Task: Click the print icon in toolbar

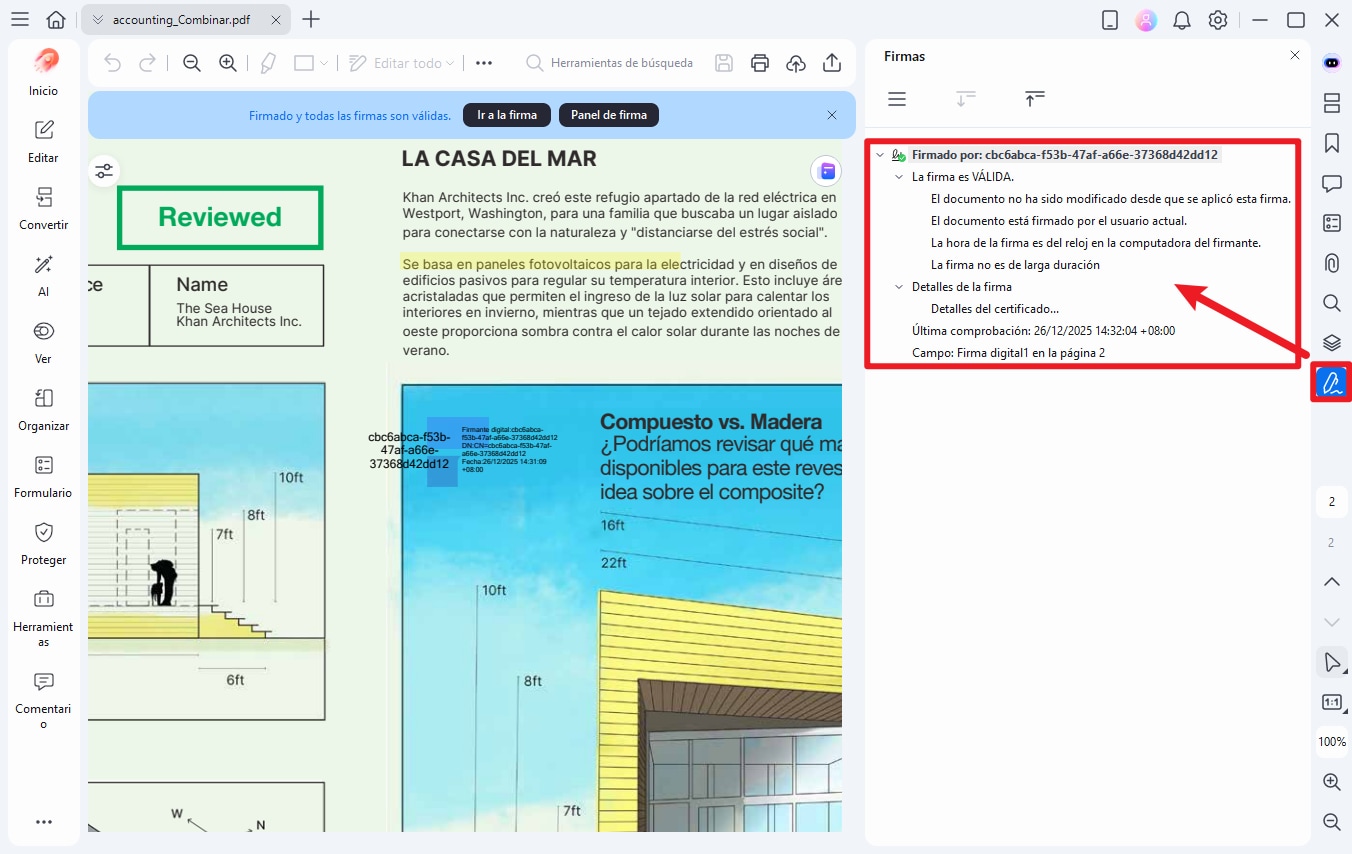Action: (x=760, y=63)
